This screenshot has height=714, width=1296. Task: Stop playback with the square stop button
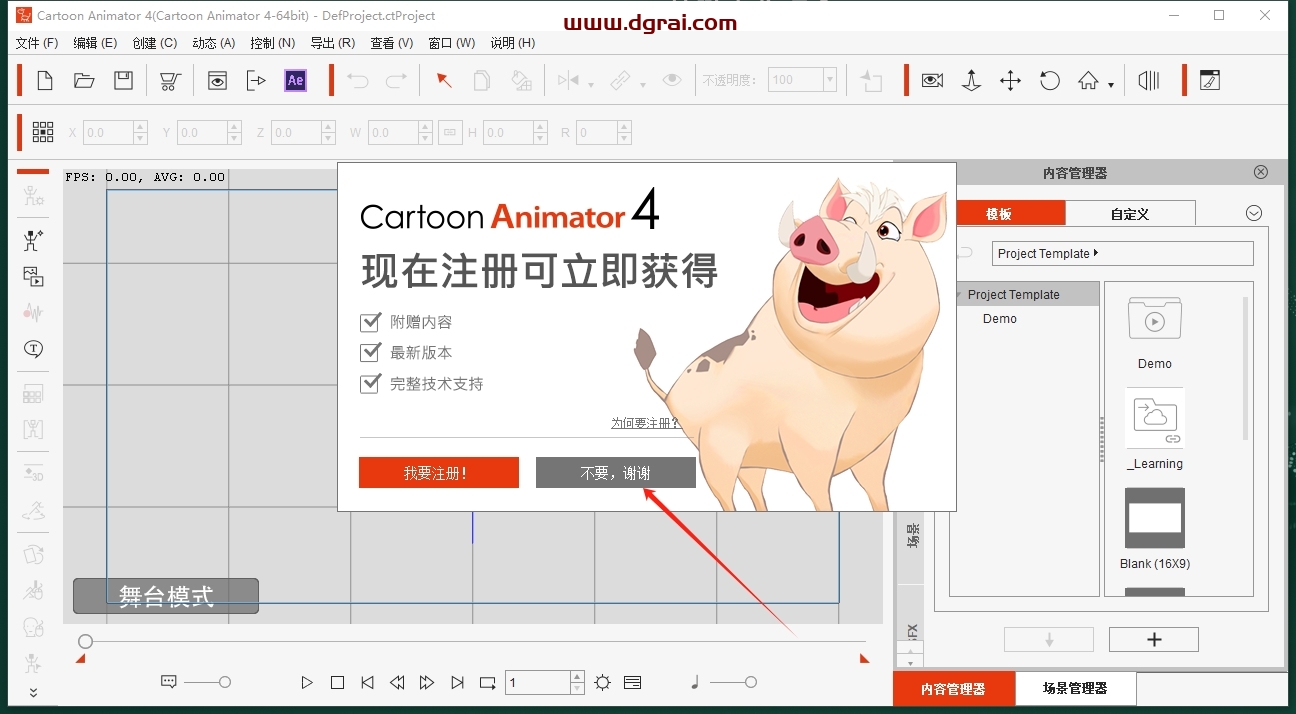click(337, 683)
